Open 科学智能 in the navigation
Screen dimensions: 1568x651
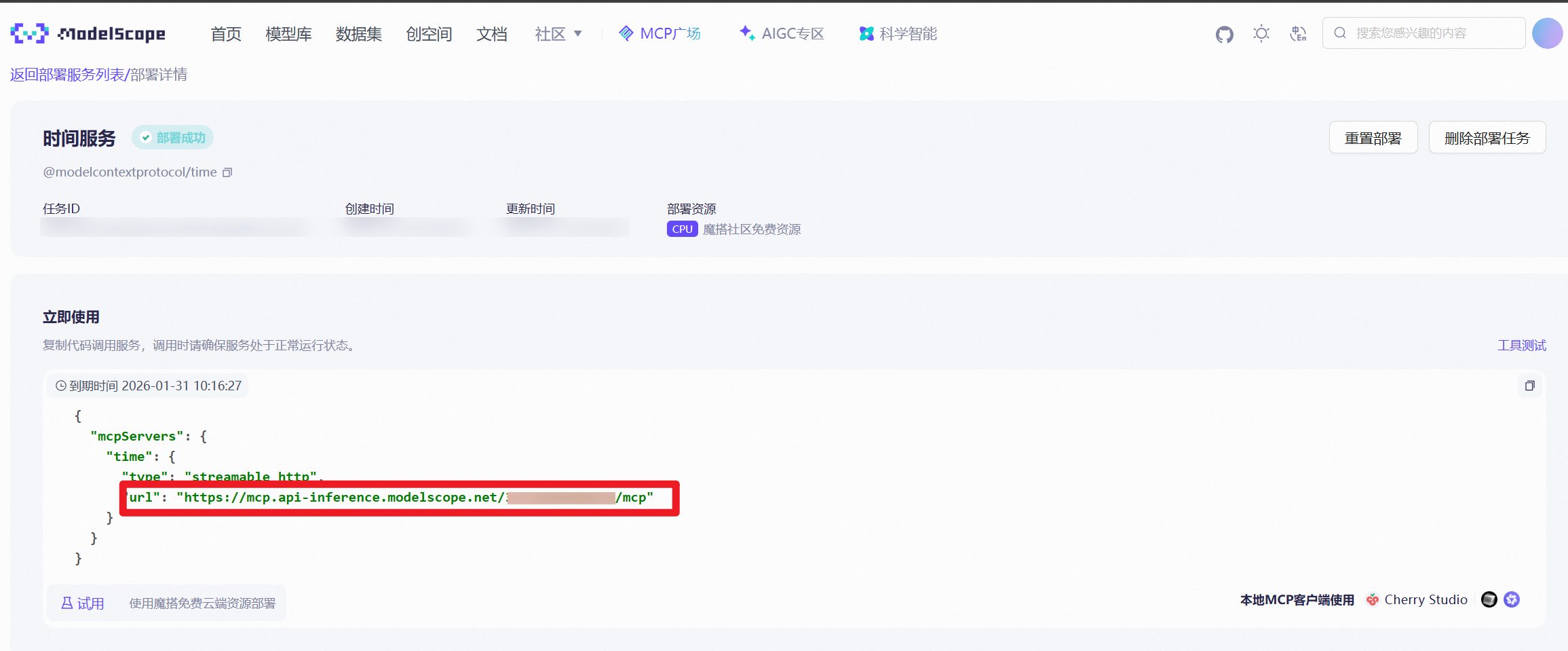[898, 33]
